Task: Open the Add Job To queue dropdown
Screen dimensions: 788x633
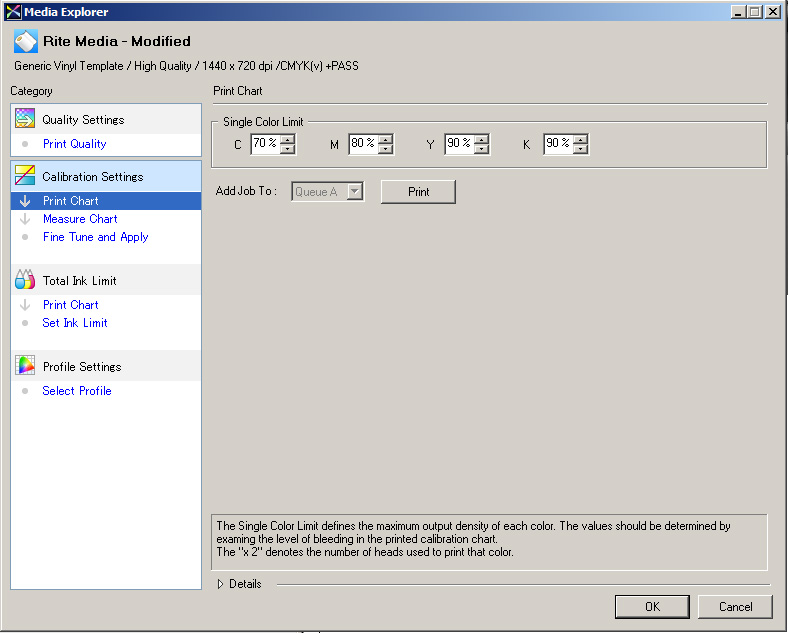Action: (x=355, y=191)
